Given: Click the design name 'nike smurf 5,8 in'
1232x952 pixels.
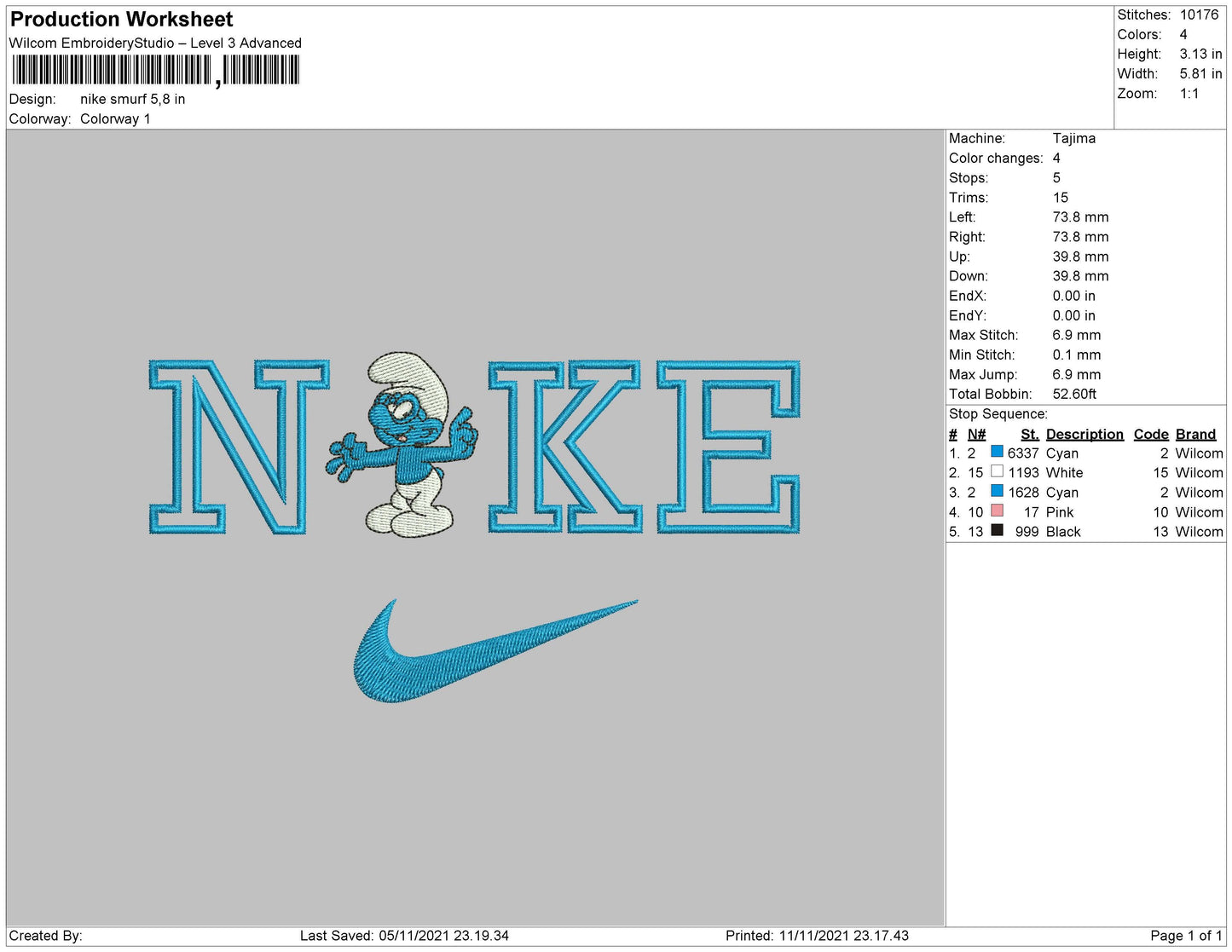Looking at the screenshot, I should (133, 99).
